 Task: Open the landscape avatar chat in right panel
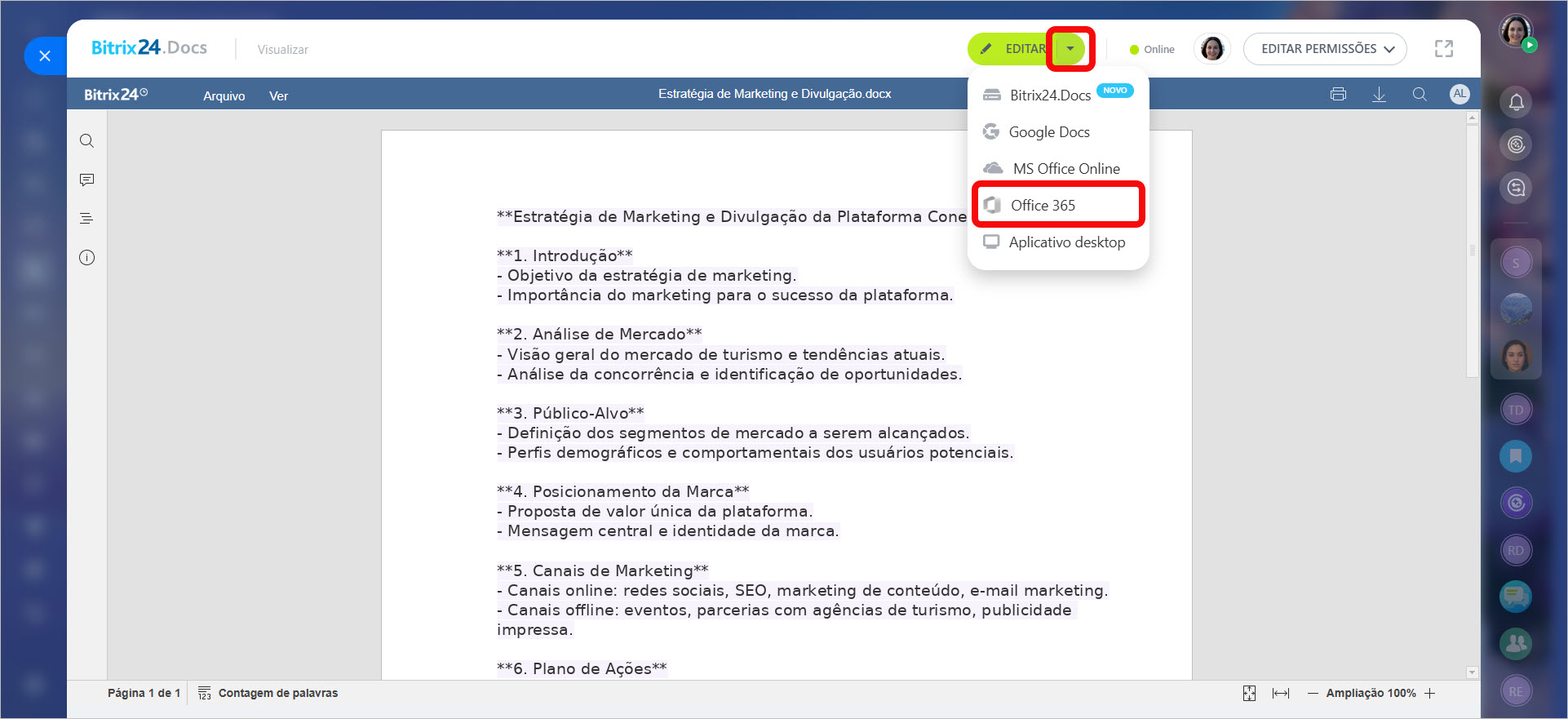[x=1516, y=309]
